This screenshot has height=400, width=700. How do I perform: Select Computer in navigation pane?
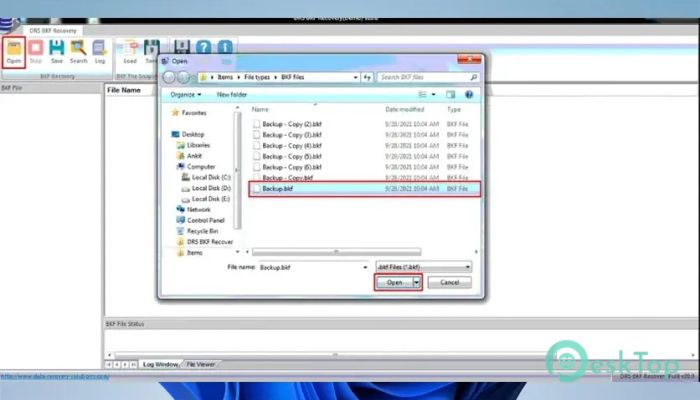point(196,167)
